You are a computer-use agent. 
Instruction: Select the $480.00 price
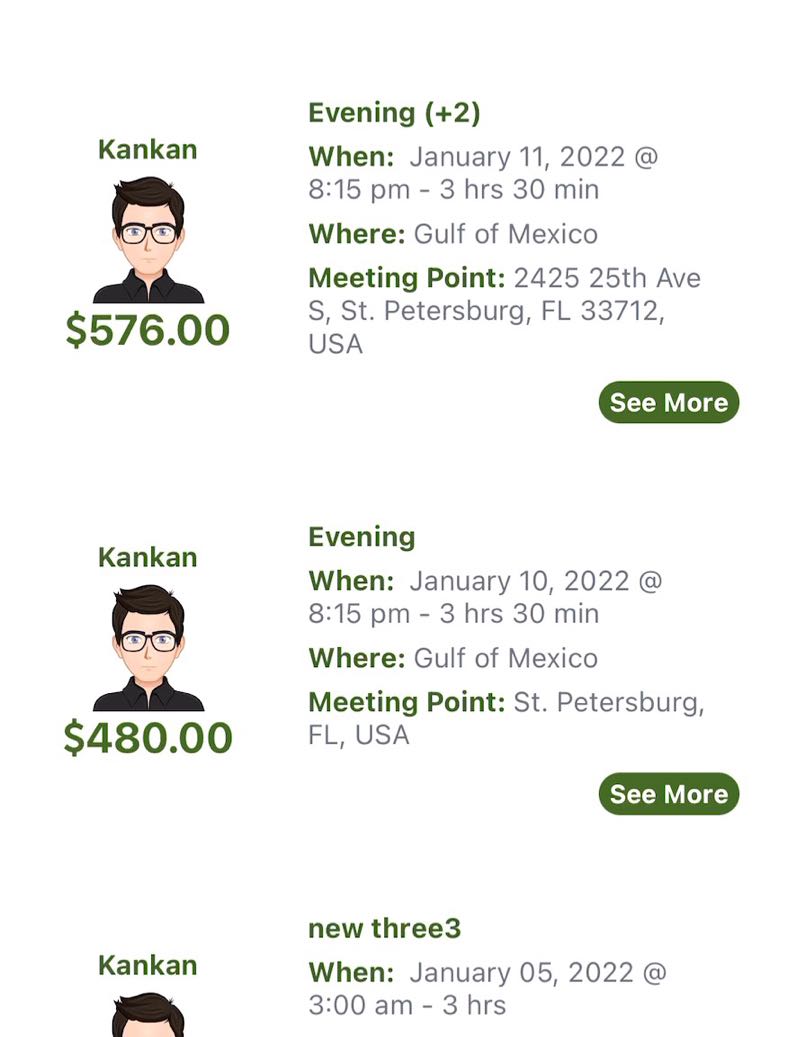(148, 738)
